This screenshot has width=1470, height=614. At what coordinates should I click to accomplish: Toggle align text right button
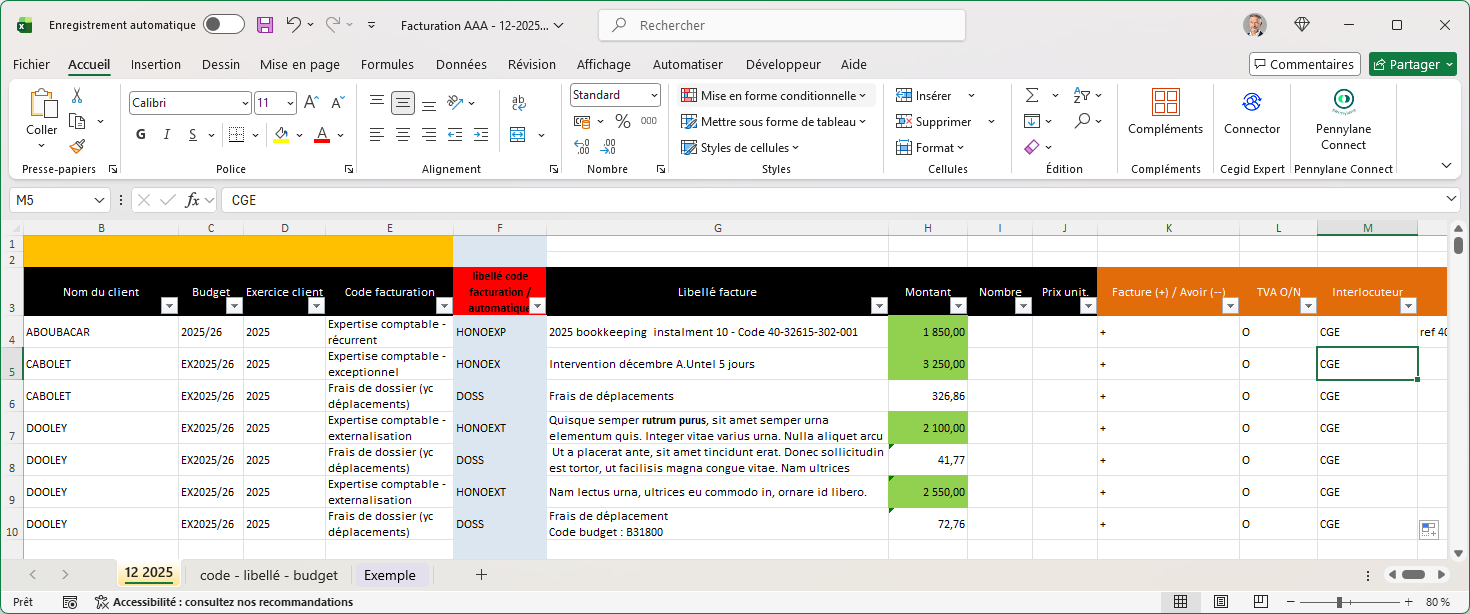[x=429, y=134]
